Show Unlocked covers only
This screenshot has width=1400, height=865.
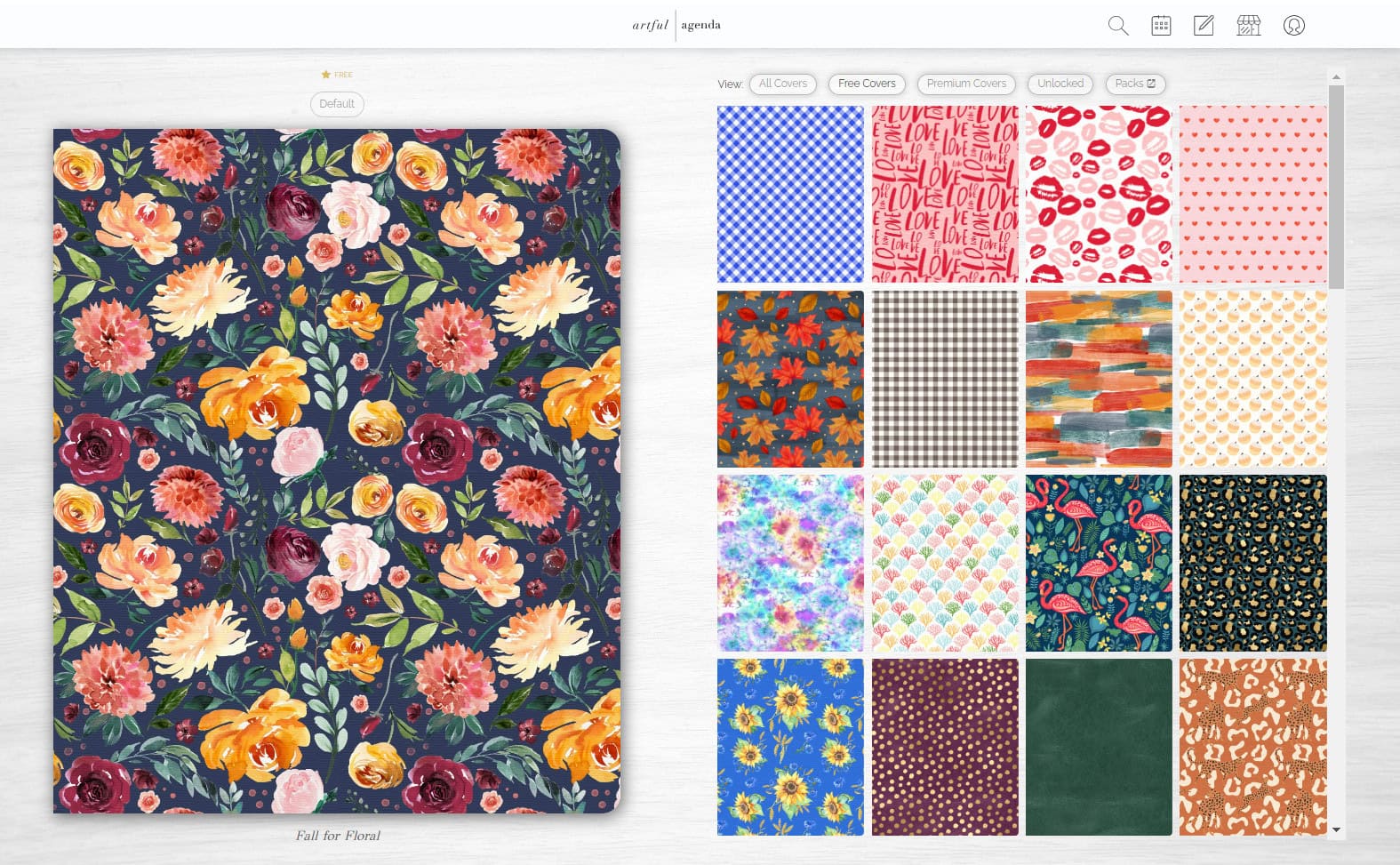coord(1060,84)
